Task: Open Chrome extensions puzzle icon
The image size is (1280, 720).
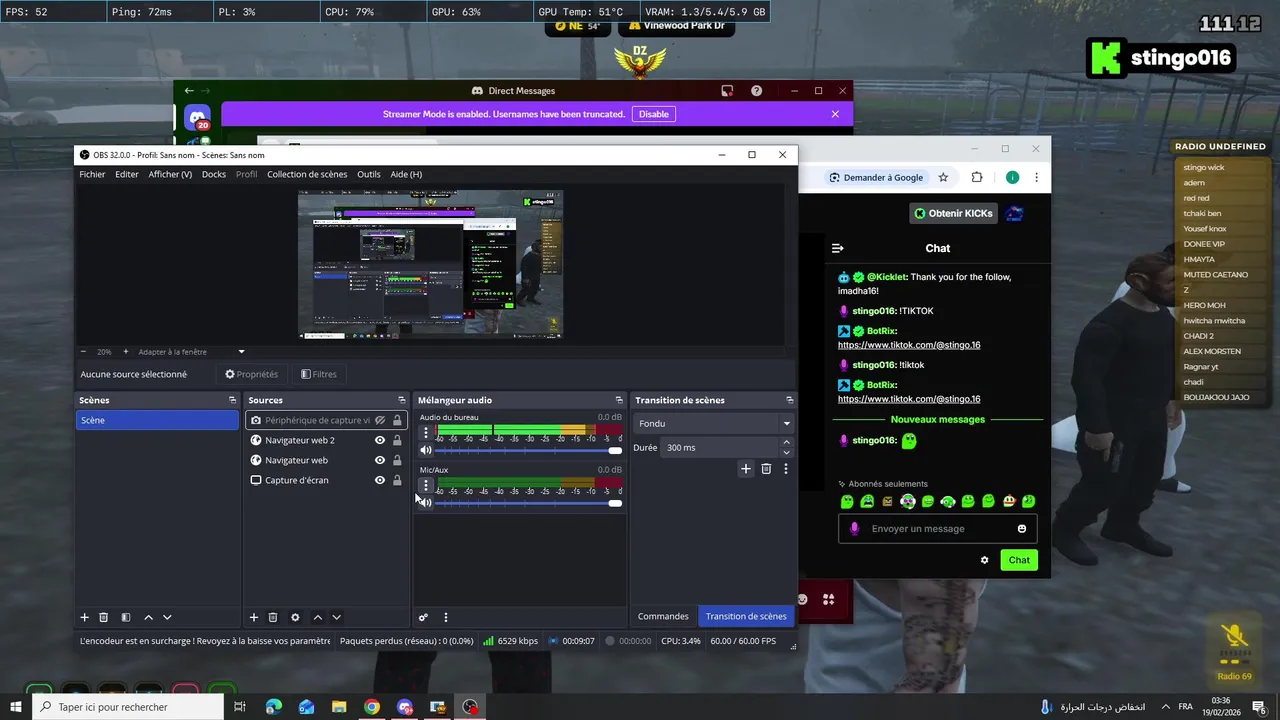Action: coord(977,177)
